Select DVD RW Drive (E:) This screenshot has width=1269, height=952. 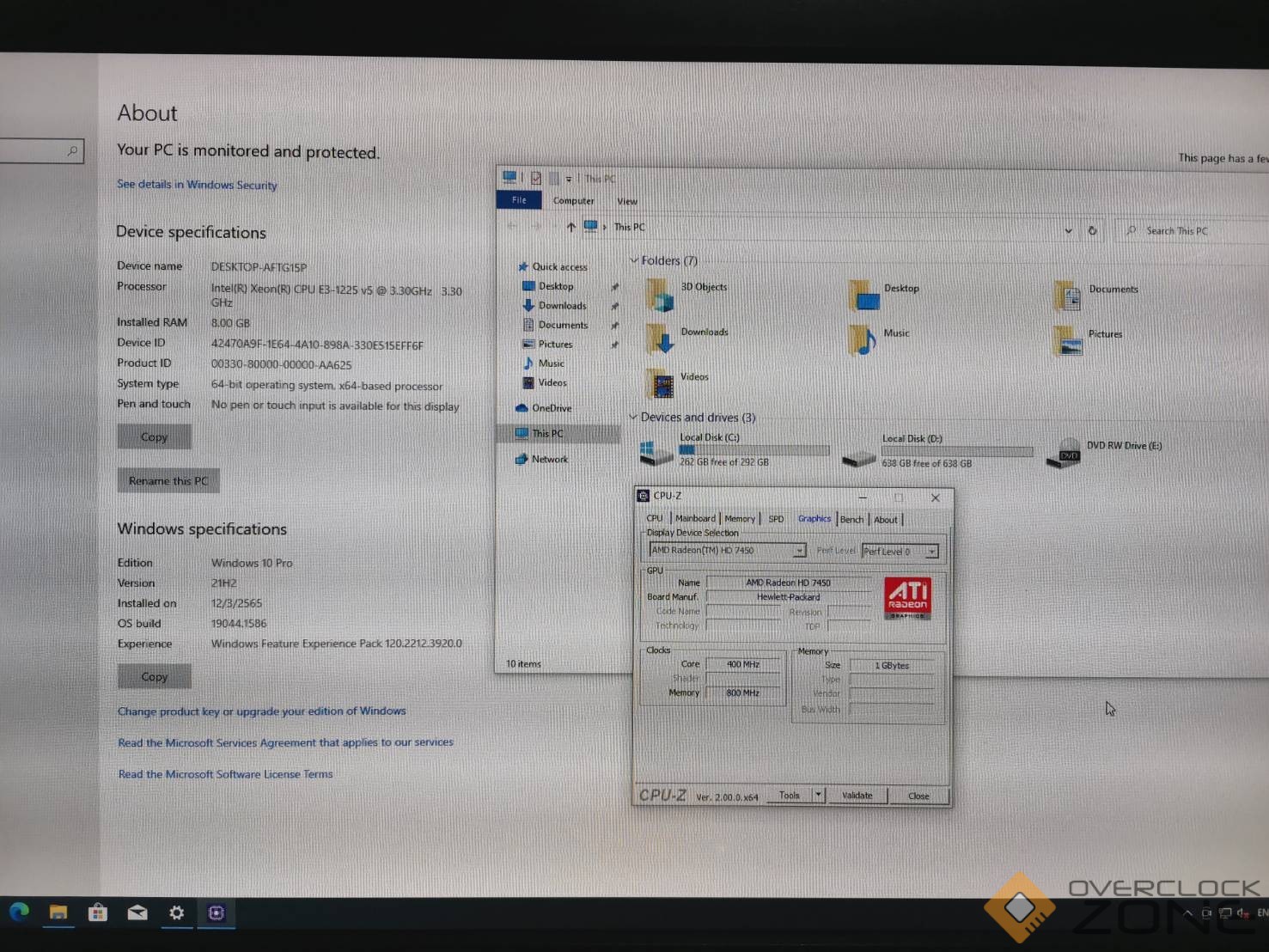click(1104, 452)
